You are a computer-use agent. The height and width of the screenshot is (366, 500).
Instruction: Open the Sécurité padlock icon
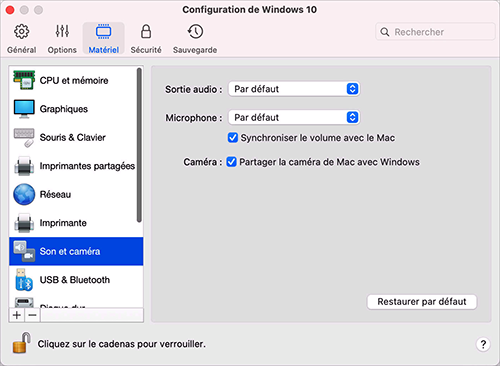[x=146, y=31]
